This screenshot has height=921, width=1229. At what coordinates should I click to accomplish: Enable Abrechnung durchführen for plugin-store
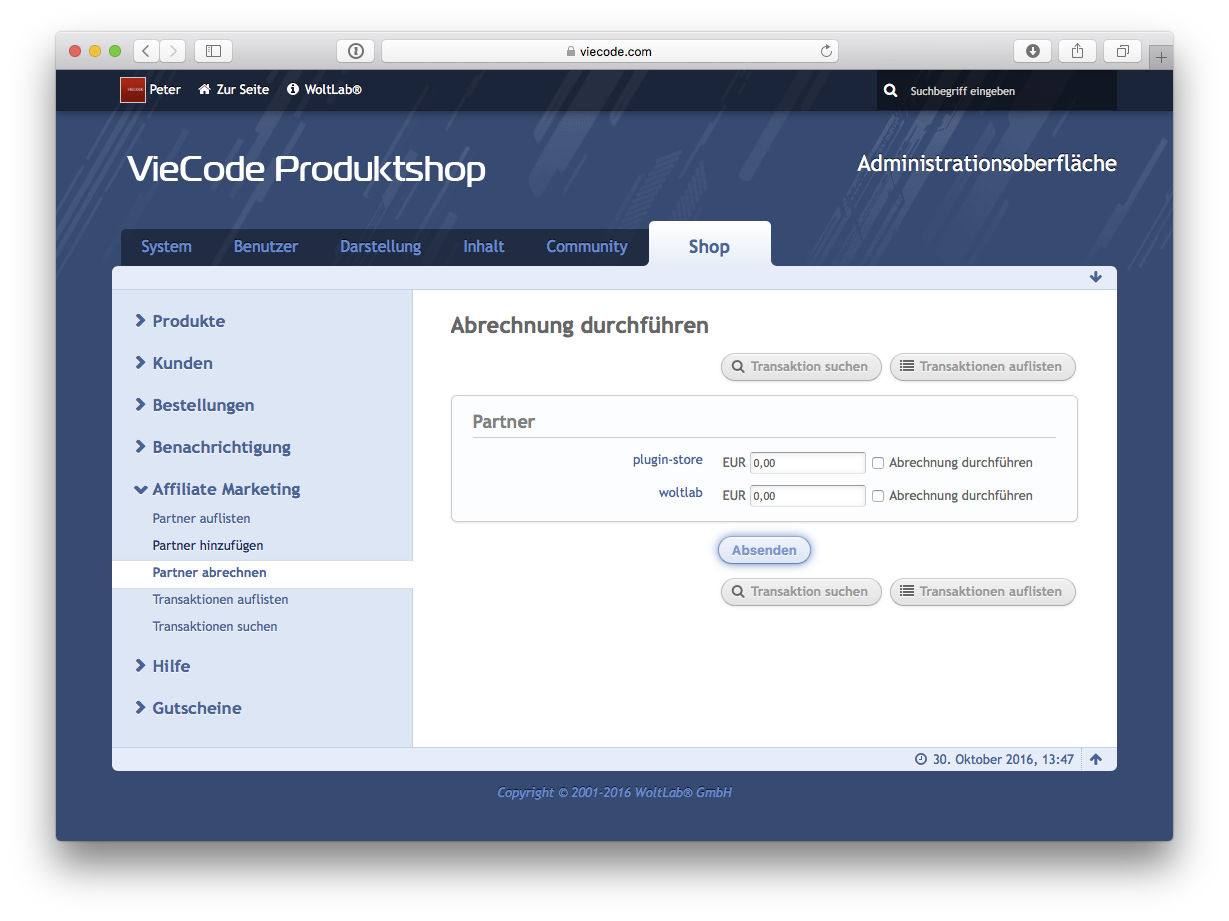point(878,463)
